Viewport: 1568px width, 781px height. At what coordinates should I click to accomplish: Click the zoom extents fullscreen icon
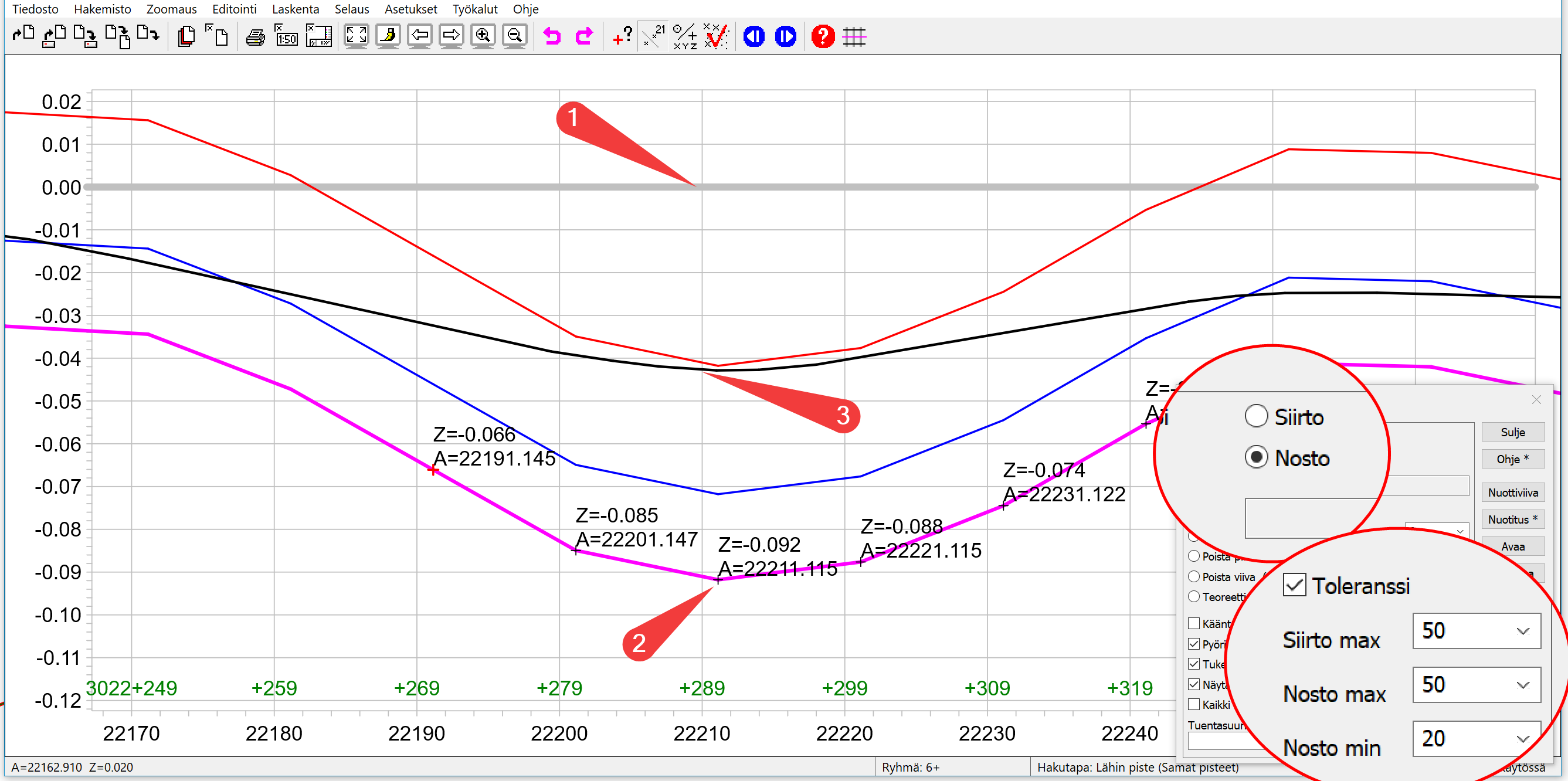(356, 35)
